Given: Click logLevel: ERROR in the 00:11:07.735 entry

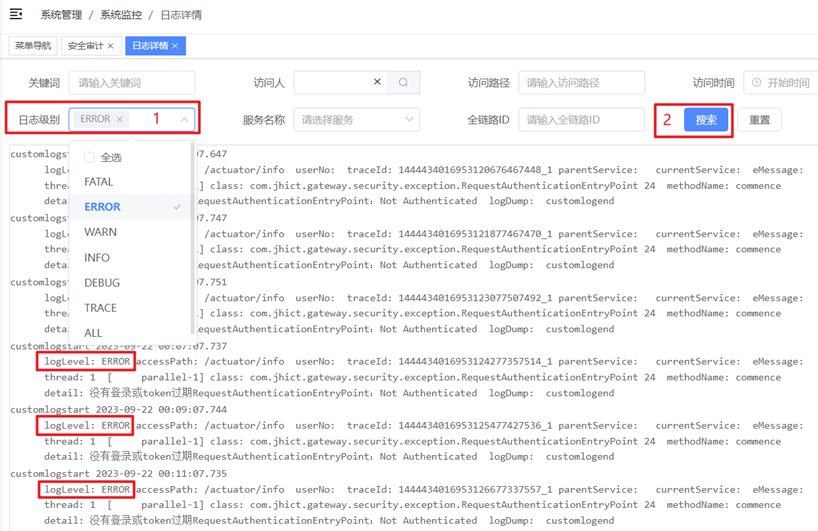Looking at the screenshot, I should [87, 489].
